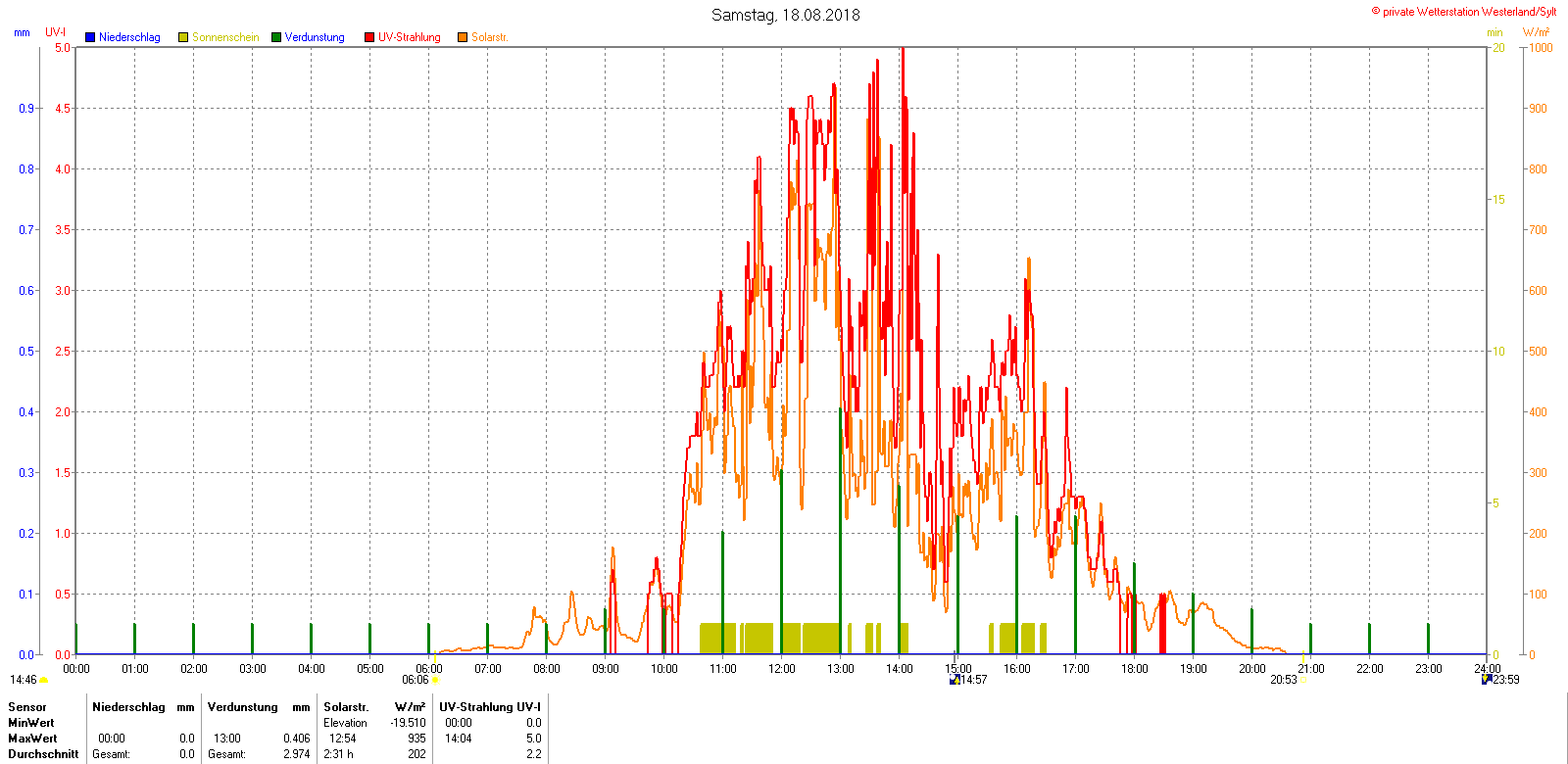
Task: Click the 12:54 solar maximum time
Action: (x=342, y=739)
